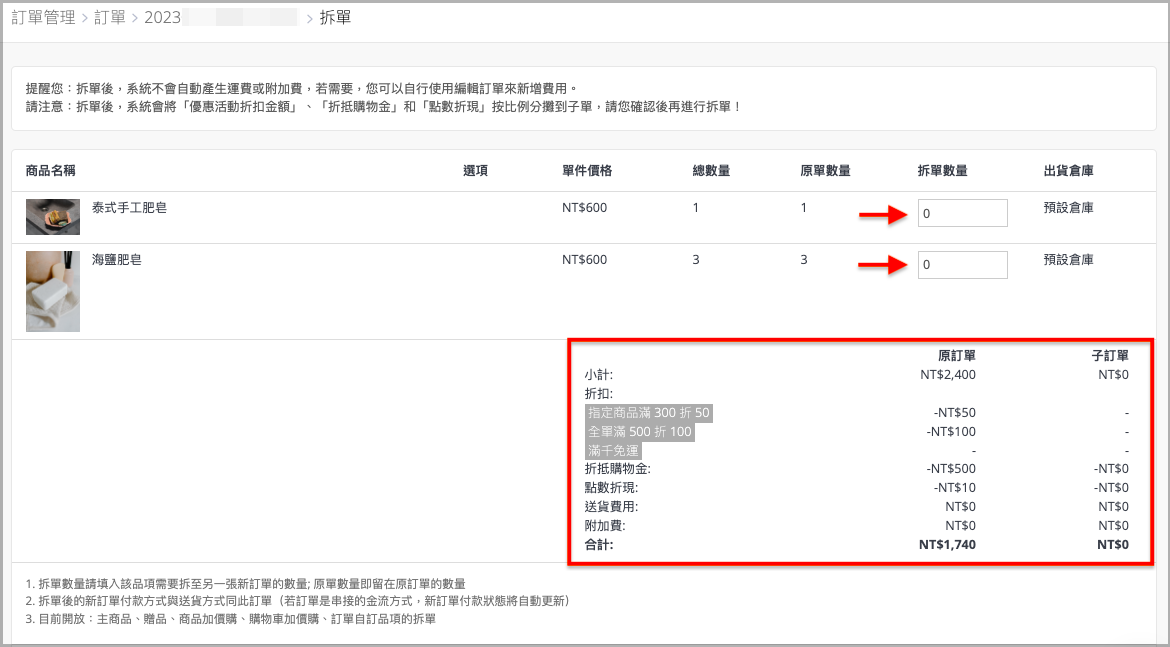Viewport: 1170px width, 647px height.
Task: Click the 訂單管理 breadcrumb link
Action: (x=43, y=18)
